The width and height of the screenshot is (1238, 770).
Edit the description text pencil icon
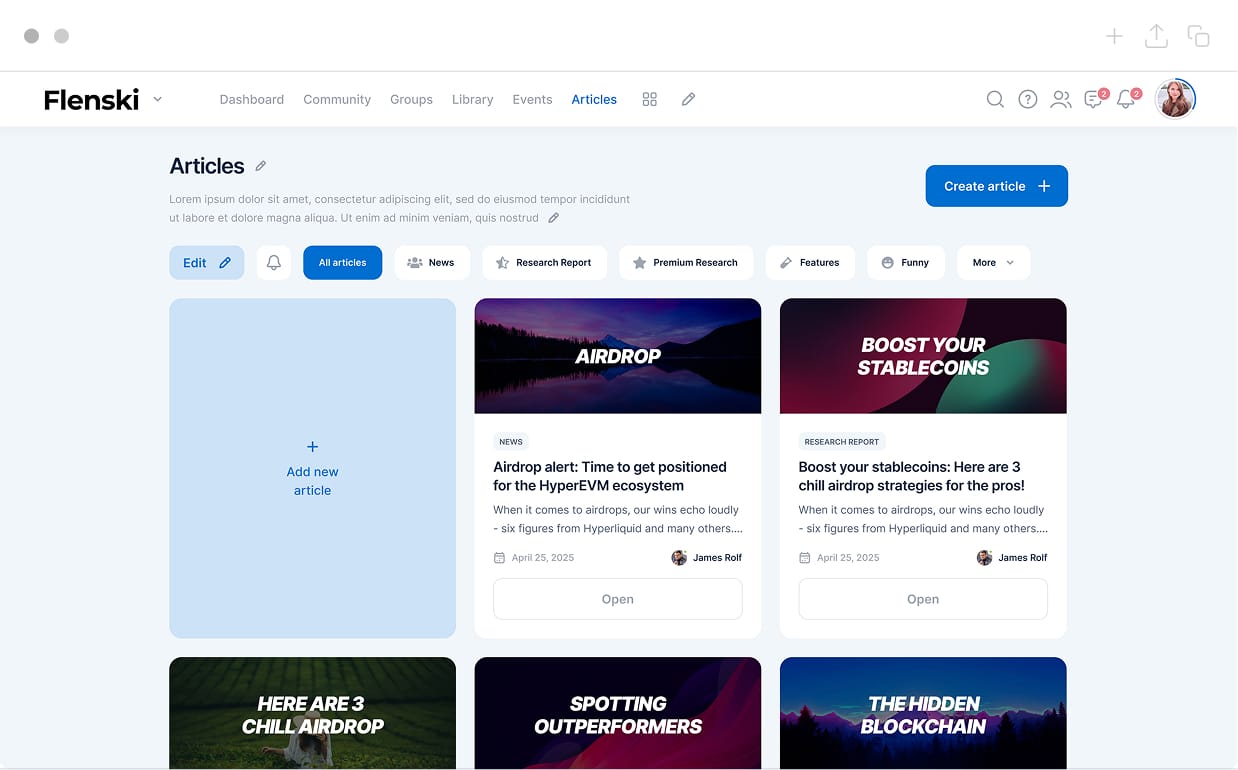coord(554,218)
